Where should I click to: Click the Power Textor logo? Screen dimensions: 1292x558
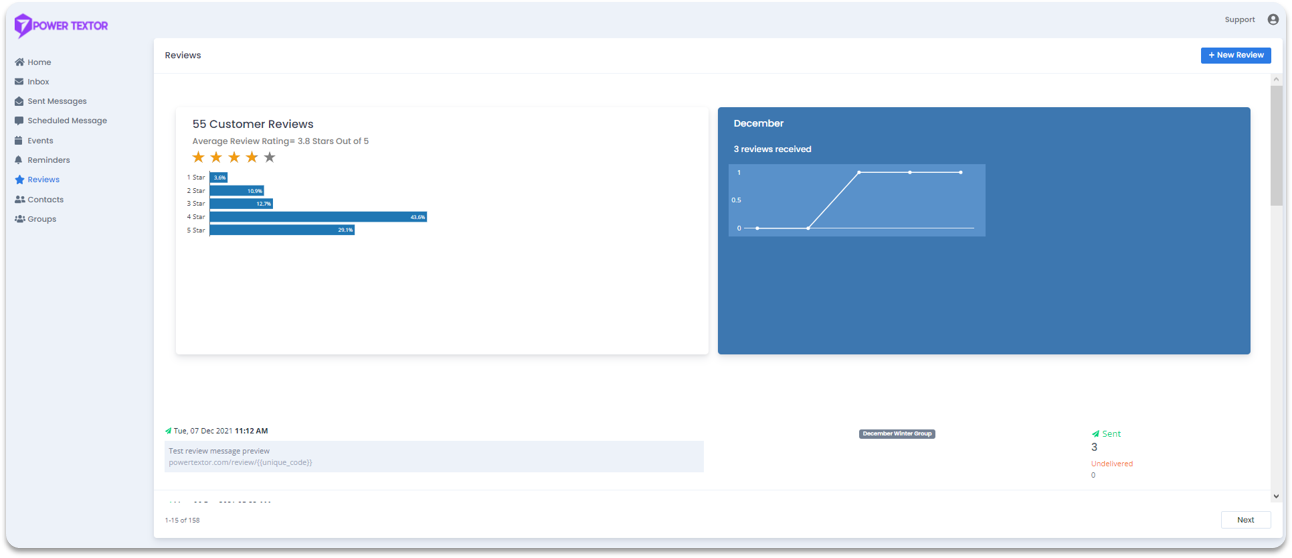61,25
